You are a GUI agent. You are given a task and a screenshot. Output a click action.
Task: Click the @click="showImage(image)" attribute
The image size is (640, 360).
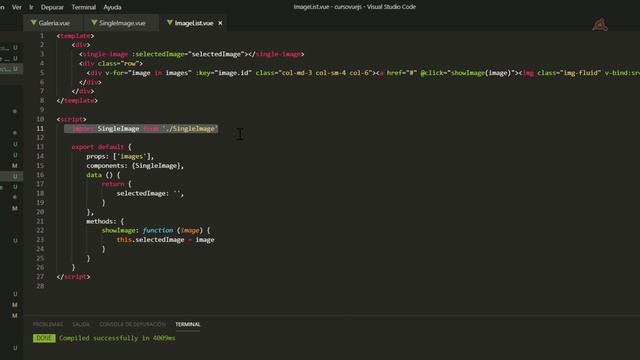point(467,73)
